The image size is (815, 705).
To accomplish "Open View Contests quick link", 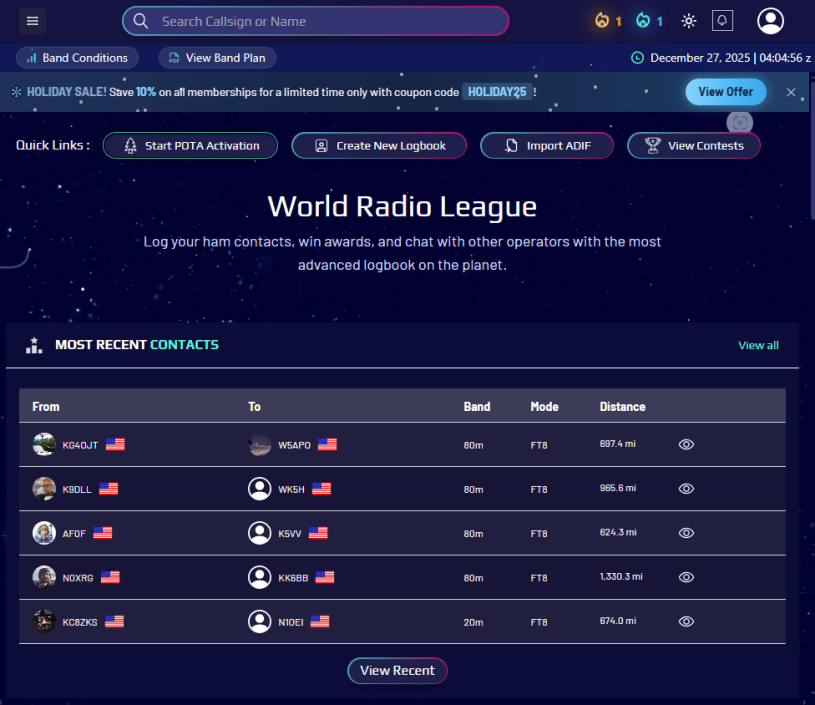I will point(694,146).
